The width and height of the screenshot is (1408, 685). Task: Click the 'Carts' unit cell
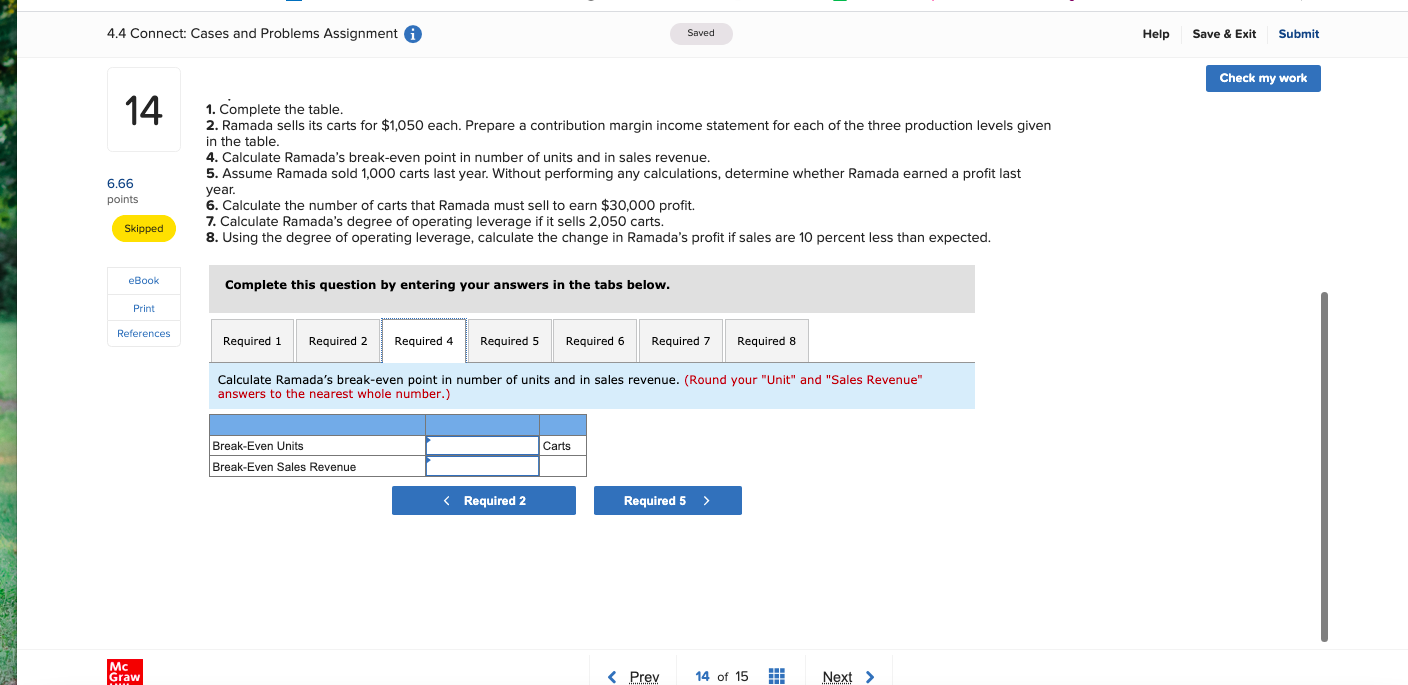point(563,446)
